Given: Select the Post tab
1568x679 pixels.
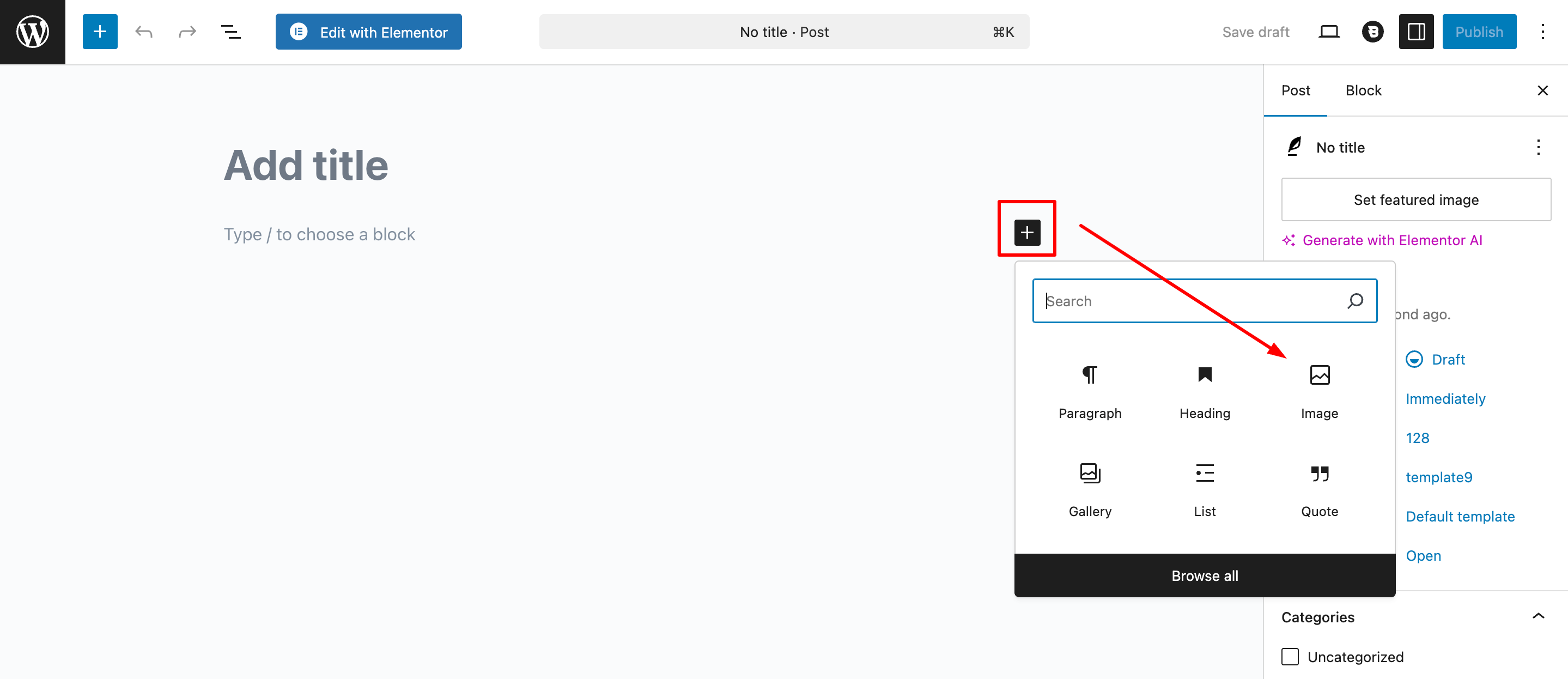Looking at the screenshot, I should (1295, 90).
